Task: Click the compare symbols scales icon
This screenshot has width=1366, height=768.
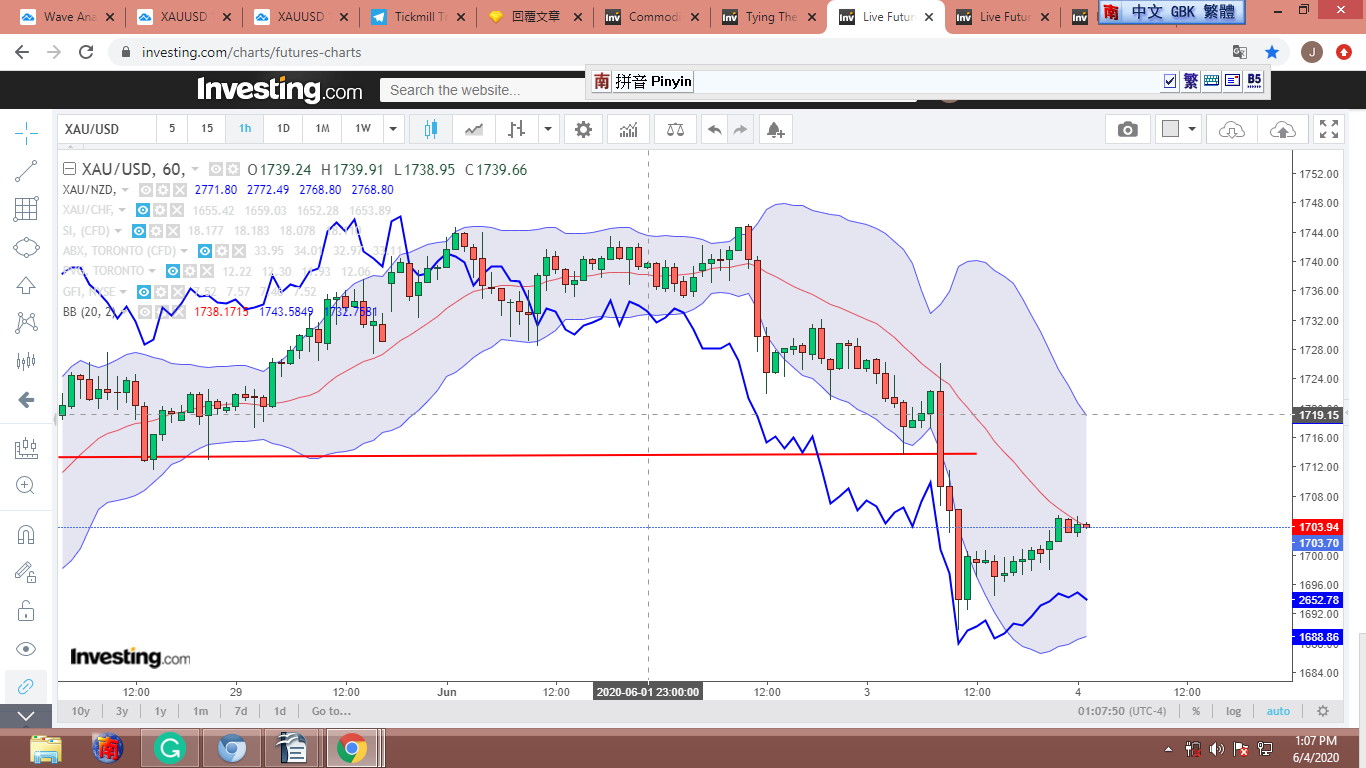Action: [675, 129]
